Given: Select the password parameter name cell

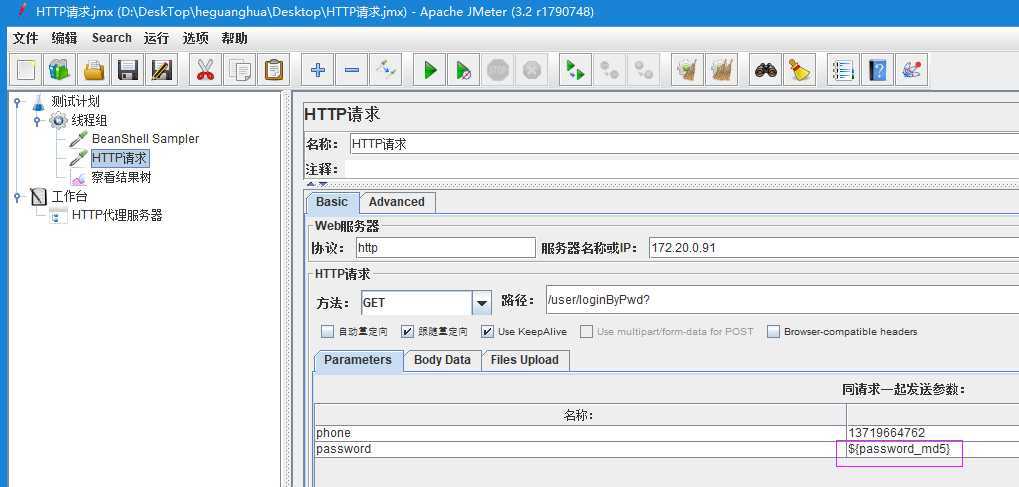Looking at the screenshot, I should [580, 449].
